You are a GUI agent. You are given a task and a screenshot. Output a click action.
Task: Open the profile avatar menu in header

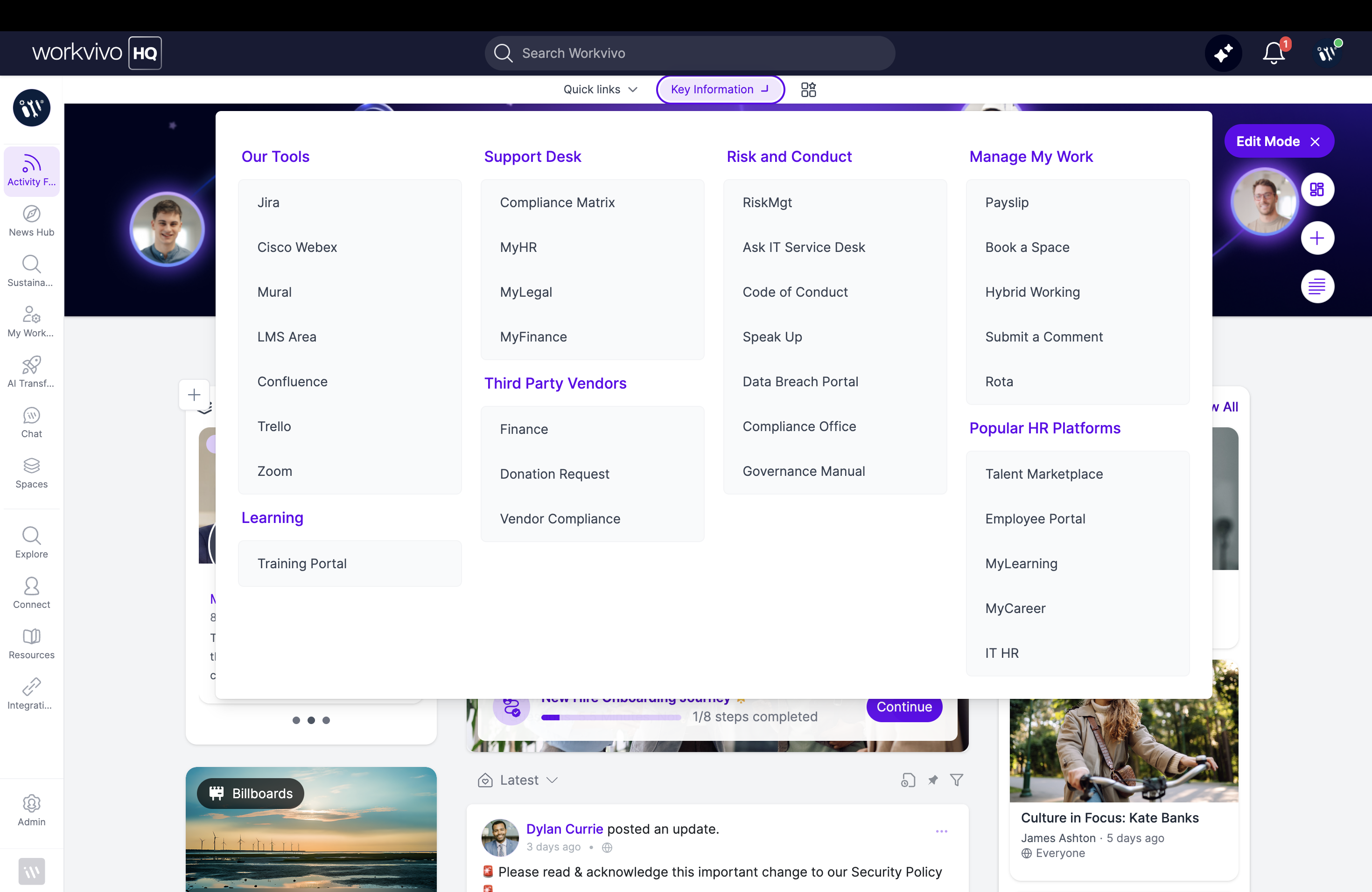[1326, 54]
